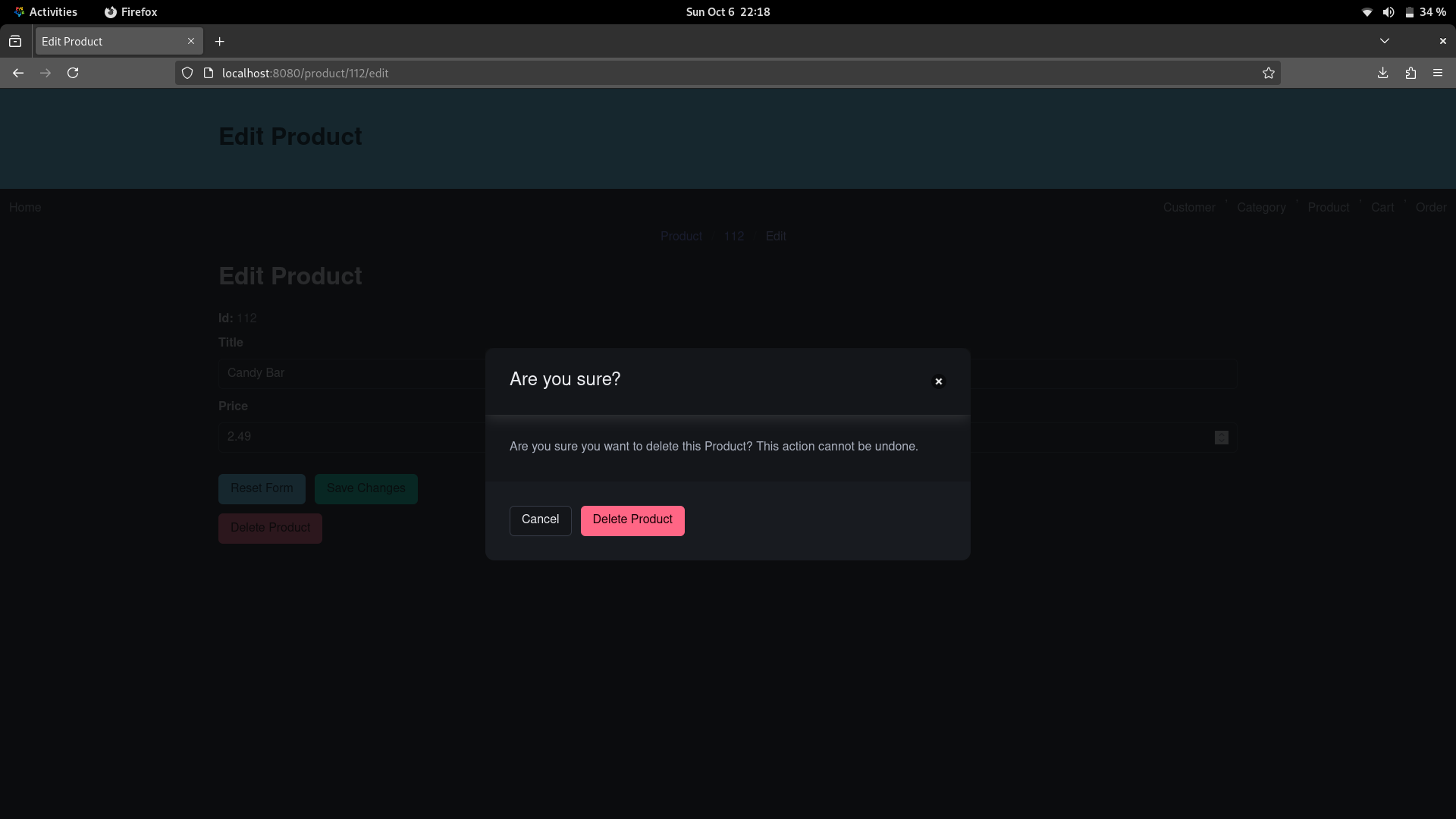Select the Category navigation menu item
This screenshot has height=819, width=1456.
tap(1261, 207)
